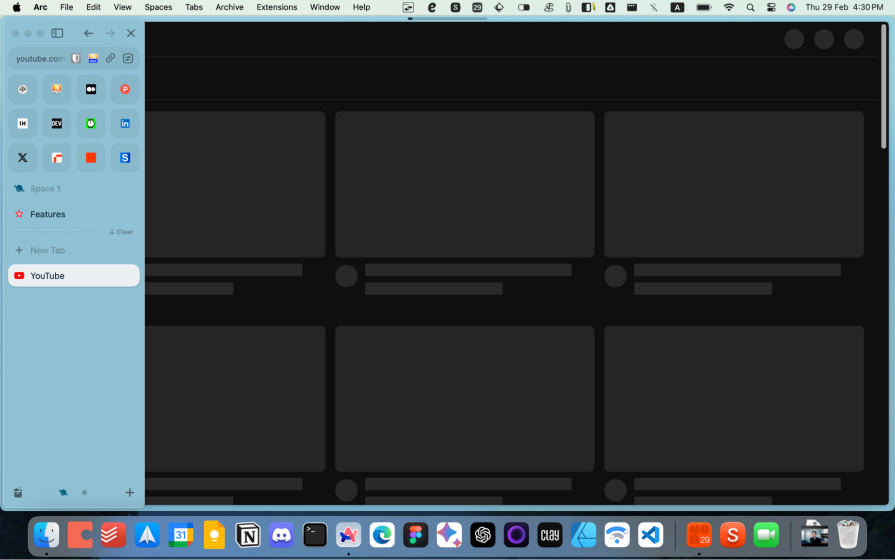Clear tabs with the Clear button
The width and height of the screenshot is (895, 560).
pyautogui.click(x=122, y=232)
